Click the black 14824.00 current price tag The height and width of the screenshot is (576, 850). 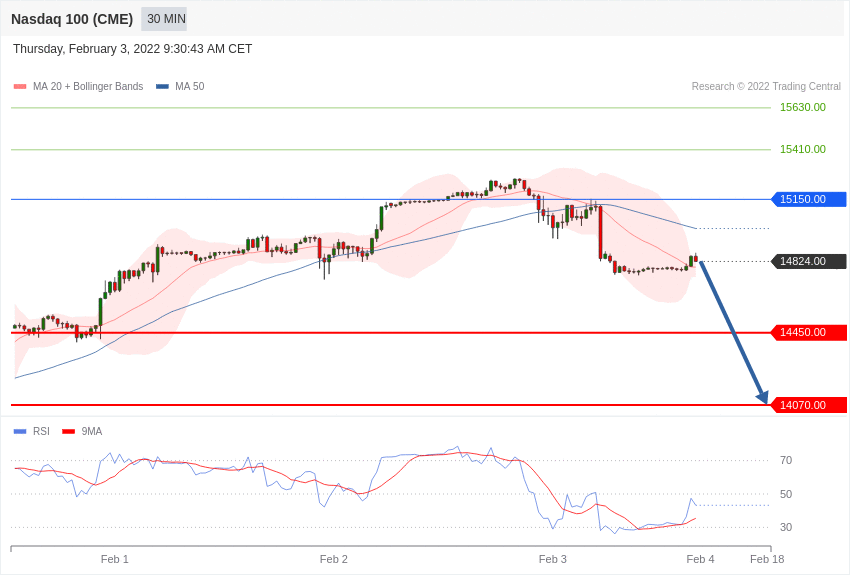pyautogui.click(x=809, y=261)
